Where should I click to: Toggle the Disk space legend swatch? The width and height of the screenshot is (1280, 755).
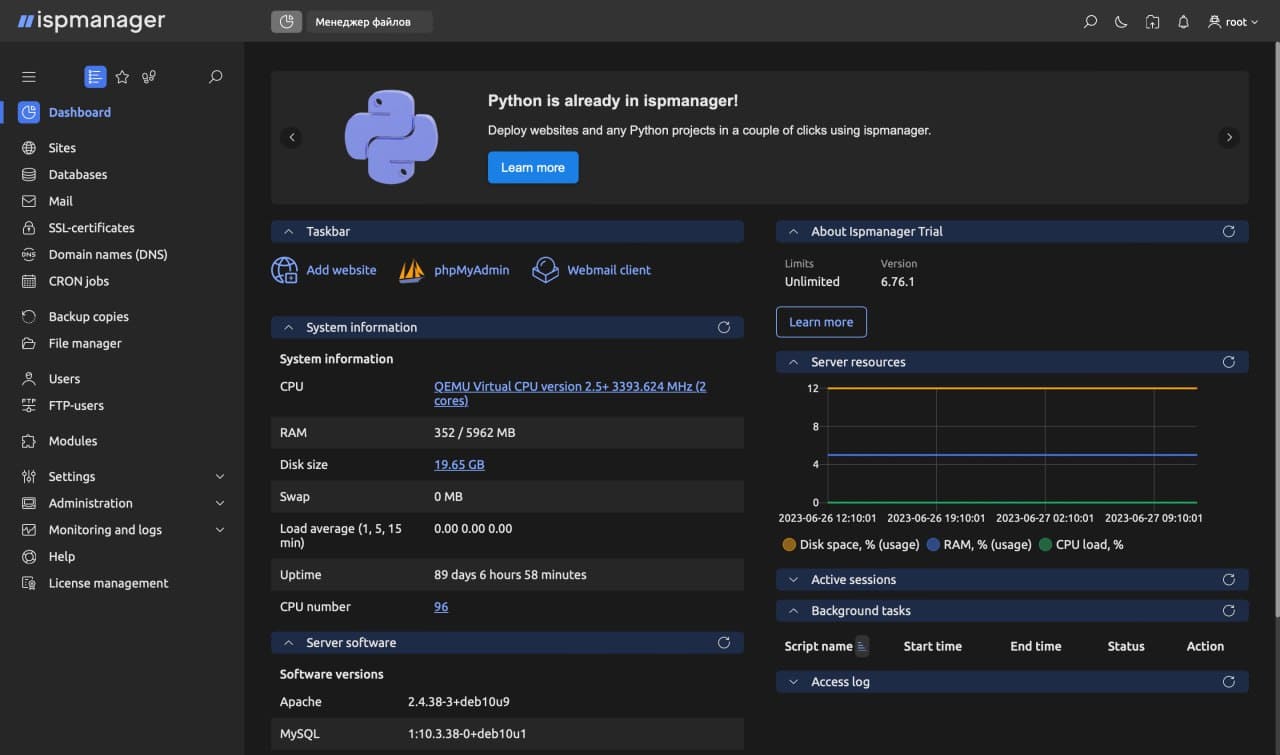[x=789, y=545]
